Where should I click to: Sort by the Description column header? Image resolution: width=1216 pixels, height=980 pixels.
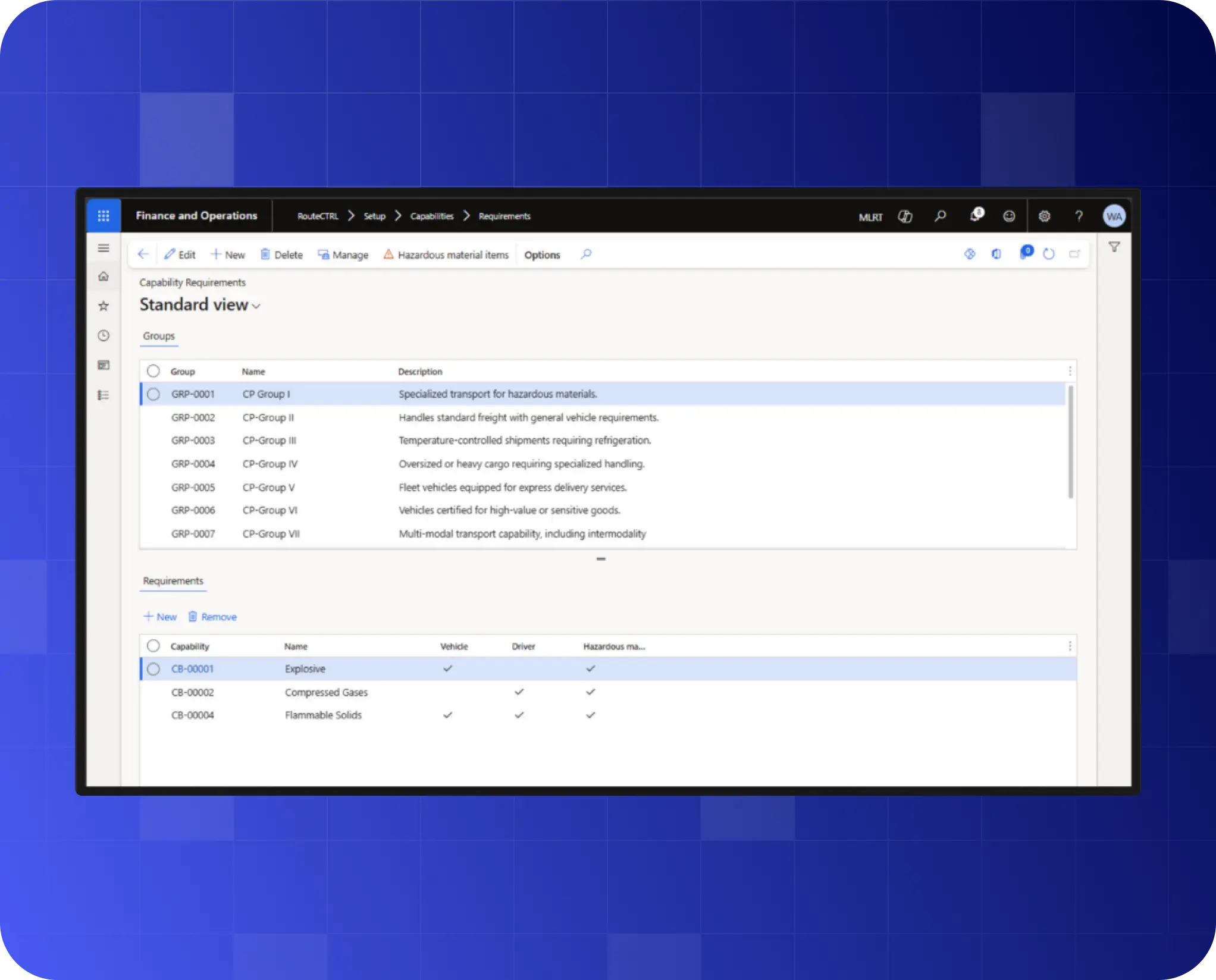pyautogui.click(x=420, y=372)
